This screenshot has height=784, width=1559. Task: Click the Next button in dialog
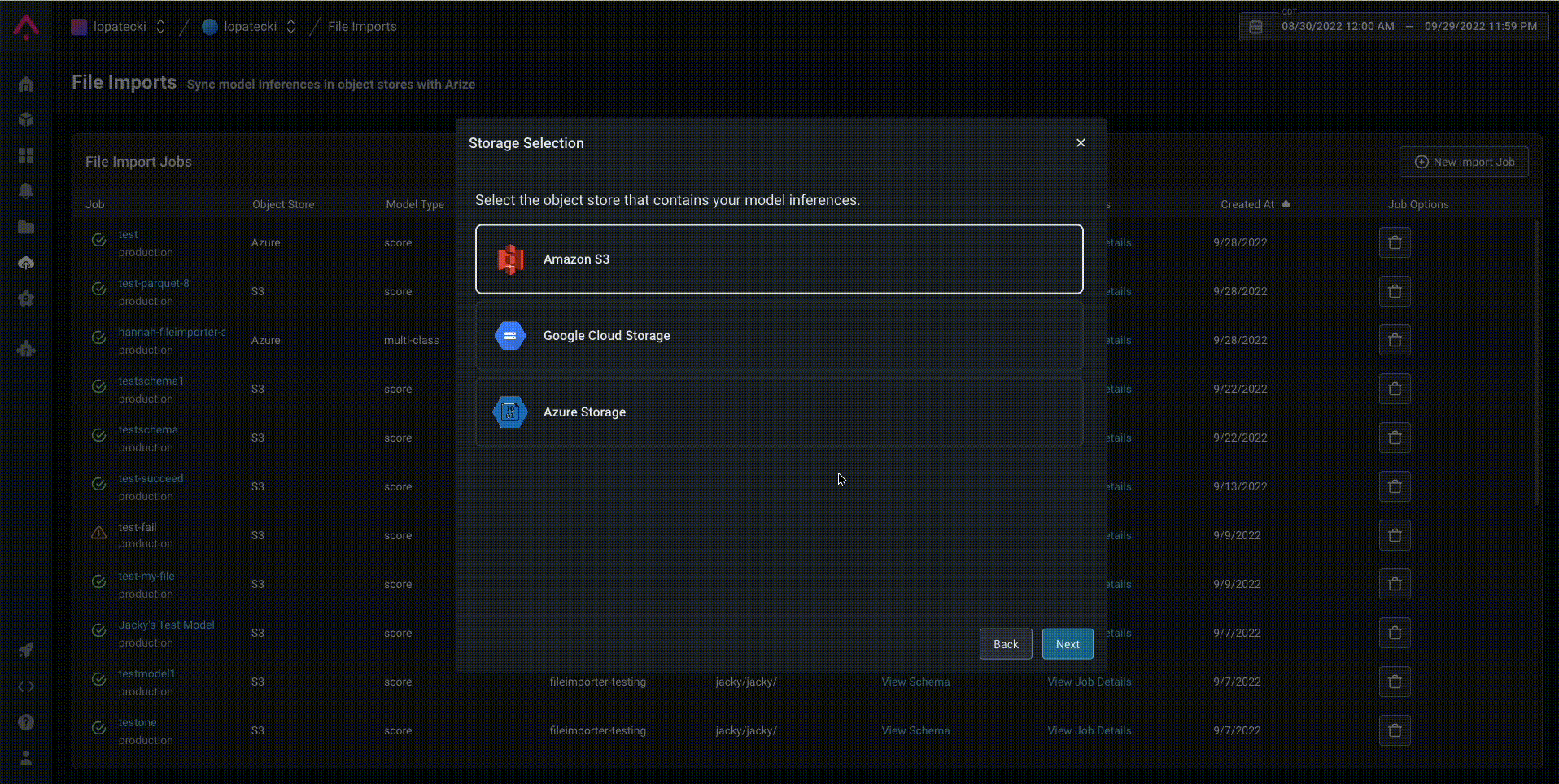[1068, 644]
